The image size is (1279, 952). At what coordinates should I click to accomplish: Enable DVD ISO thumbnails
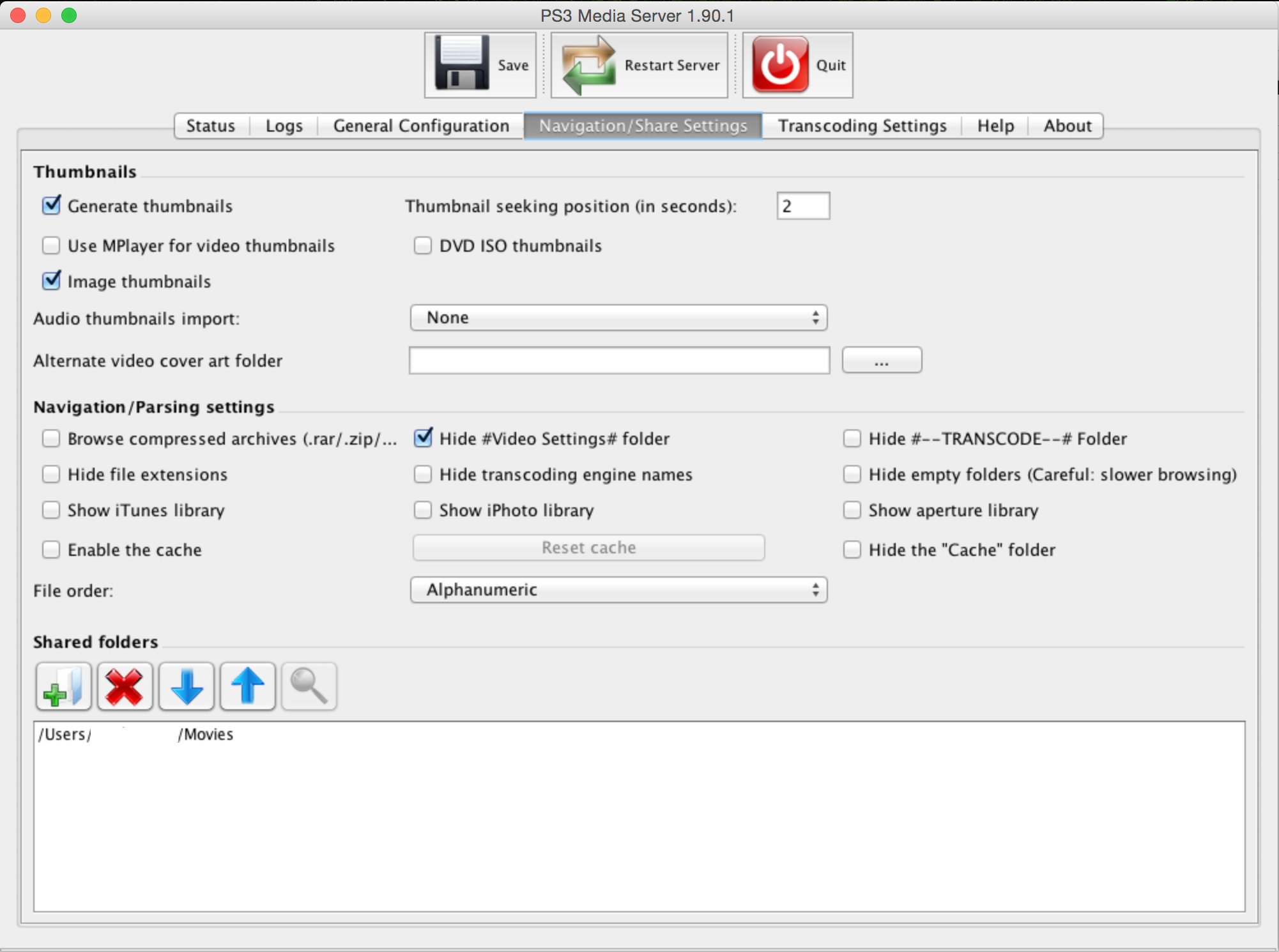click(x=422, y=245)
